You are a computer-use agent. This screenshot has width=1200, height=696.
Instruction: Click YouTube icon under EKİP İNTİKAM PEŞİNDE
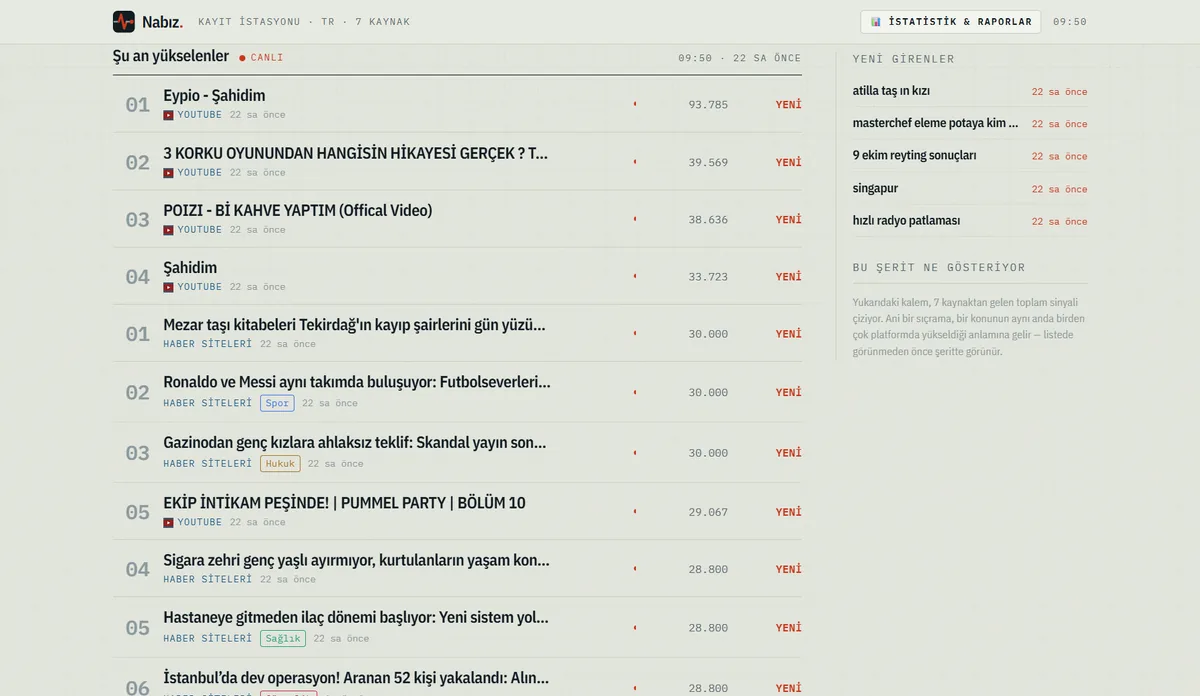tap(168, 522)
